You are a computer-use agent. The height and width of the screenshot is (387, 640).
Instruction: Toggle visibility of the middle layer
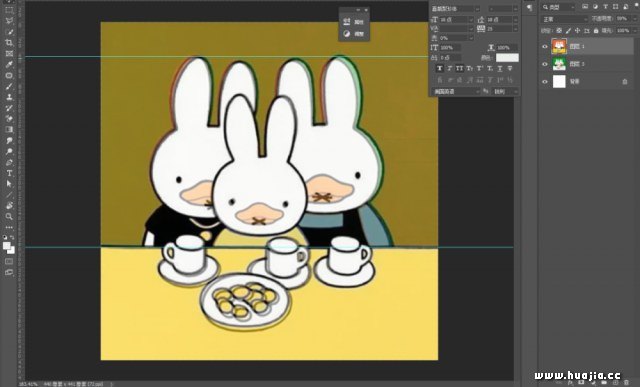pyautogui.click(x=544, y=64)
